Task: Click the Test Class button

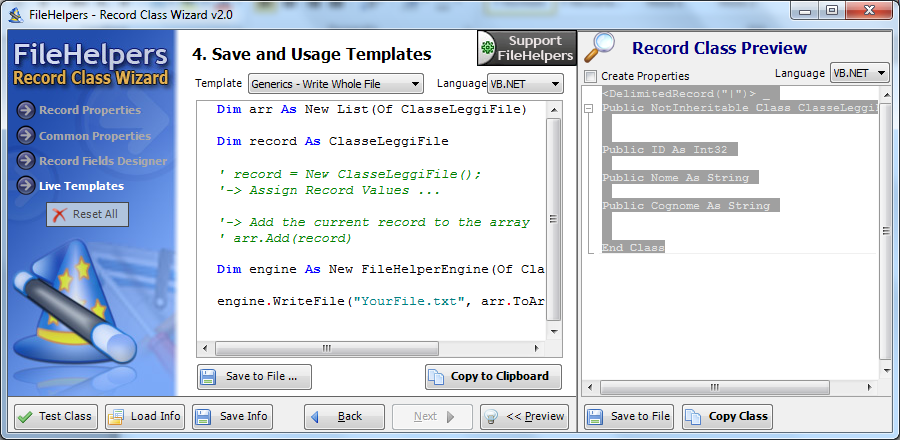Action: pos(56,416)
